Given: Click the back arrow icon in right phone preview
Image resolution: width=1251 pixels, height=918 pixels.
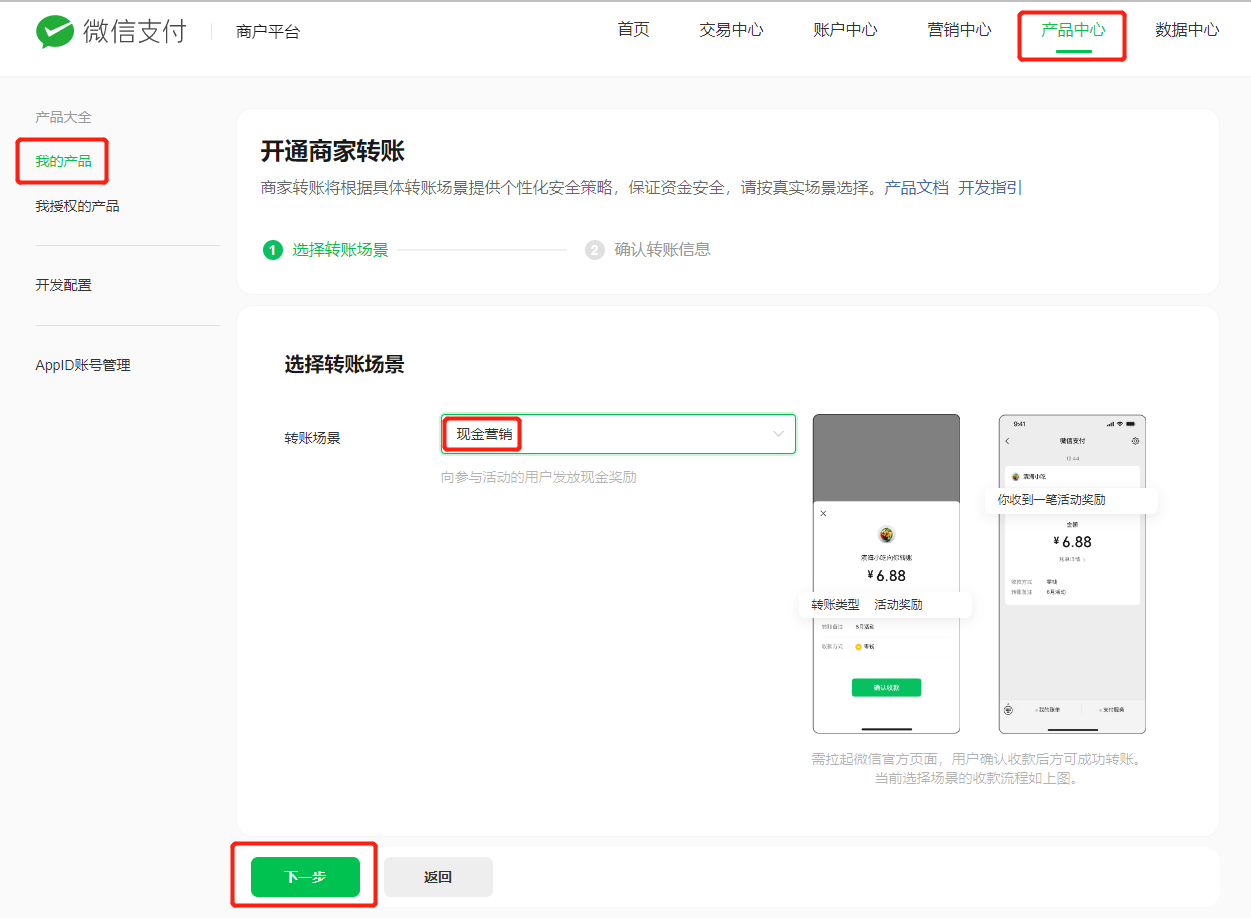Looking at the screenshot, I should 1008,441.
